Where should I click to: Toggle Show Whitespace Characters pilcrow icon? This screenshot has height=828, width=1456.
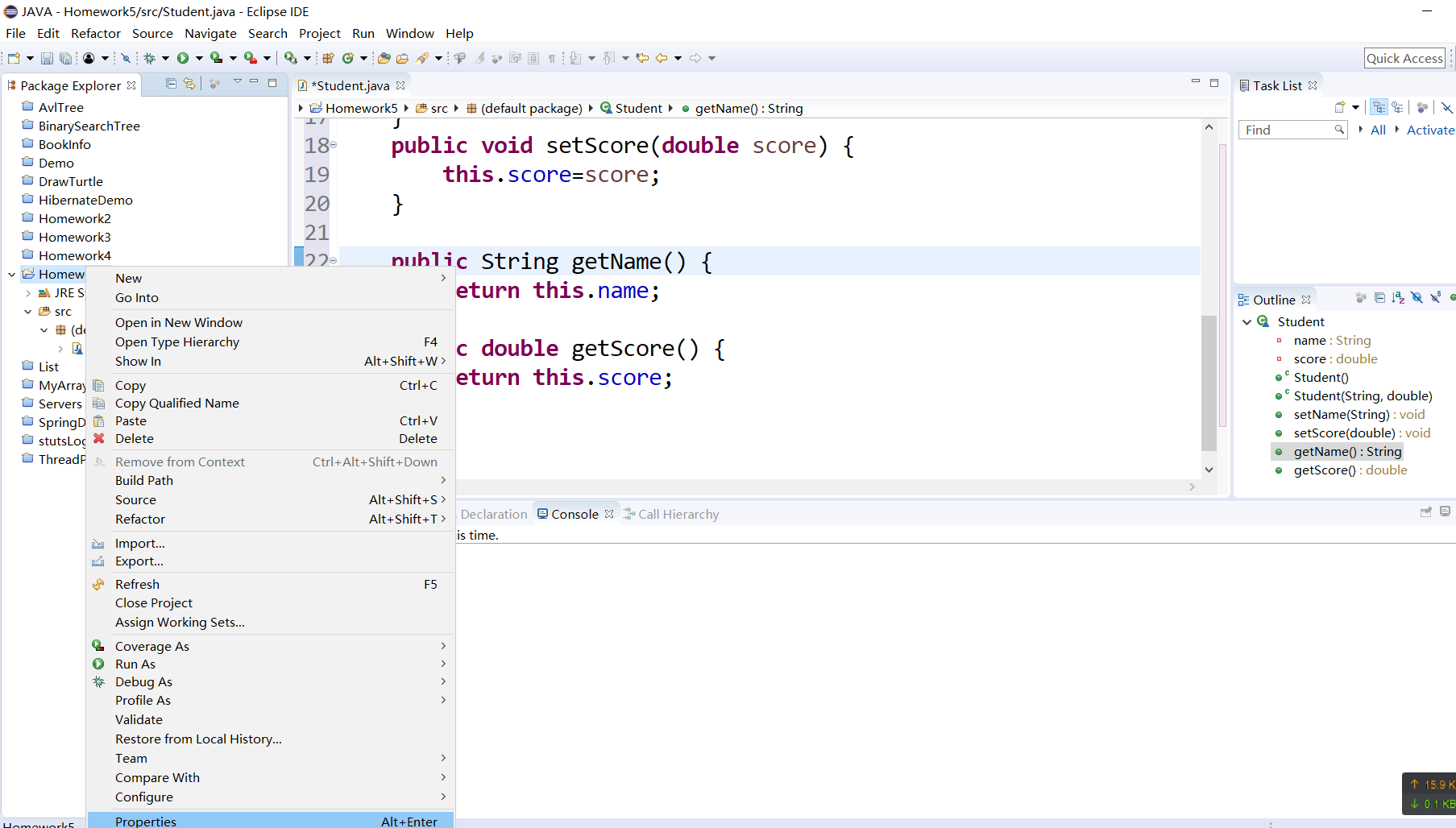(552, 58)
